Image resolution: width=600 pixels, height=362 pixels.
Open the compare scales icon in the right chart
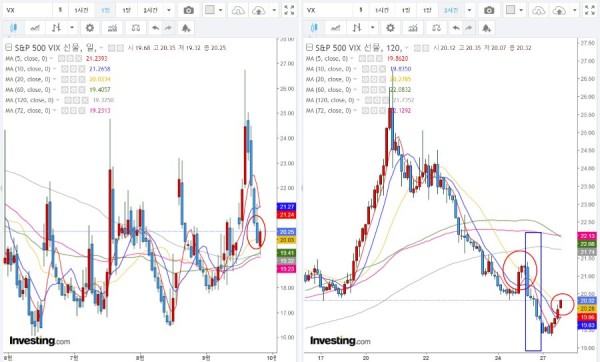point(436,28)
